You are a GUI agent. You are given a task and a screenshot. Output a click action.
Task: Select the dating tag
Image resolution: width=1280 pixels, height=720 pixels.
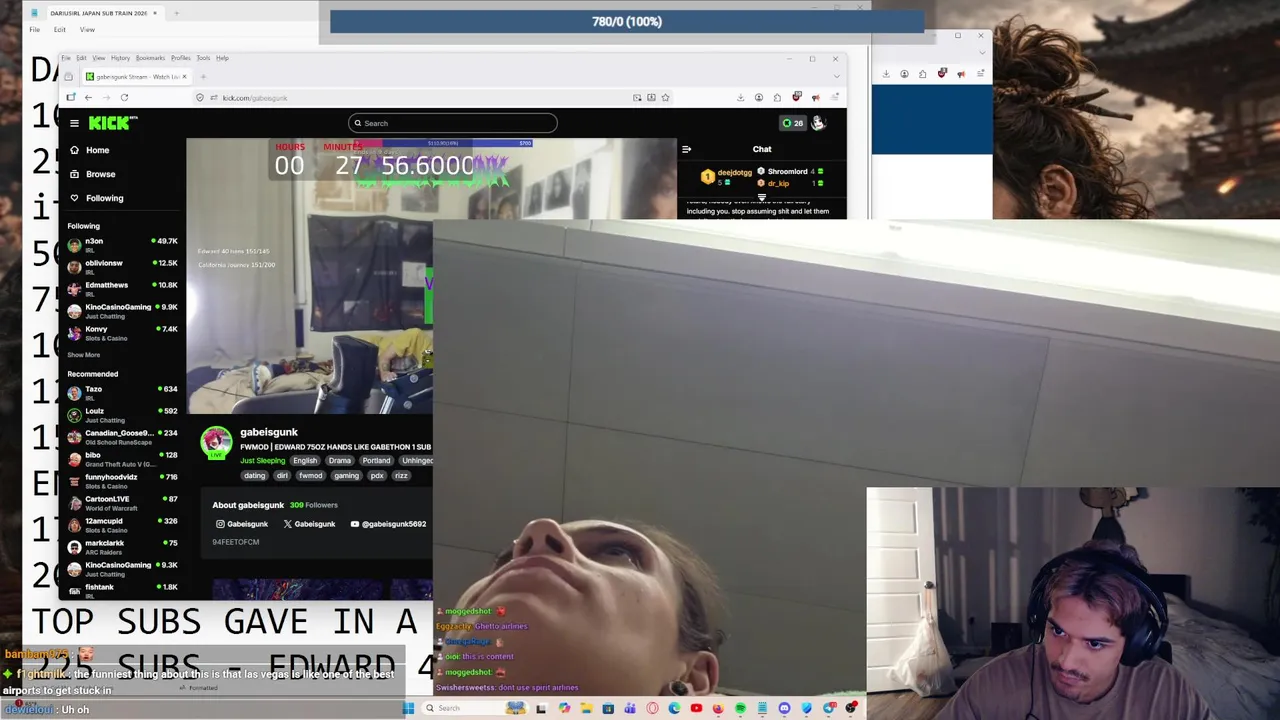tap(254, 476)
